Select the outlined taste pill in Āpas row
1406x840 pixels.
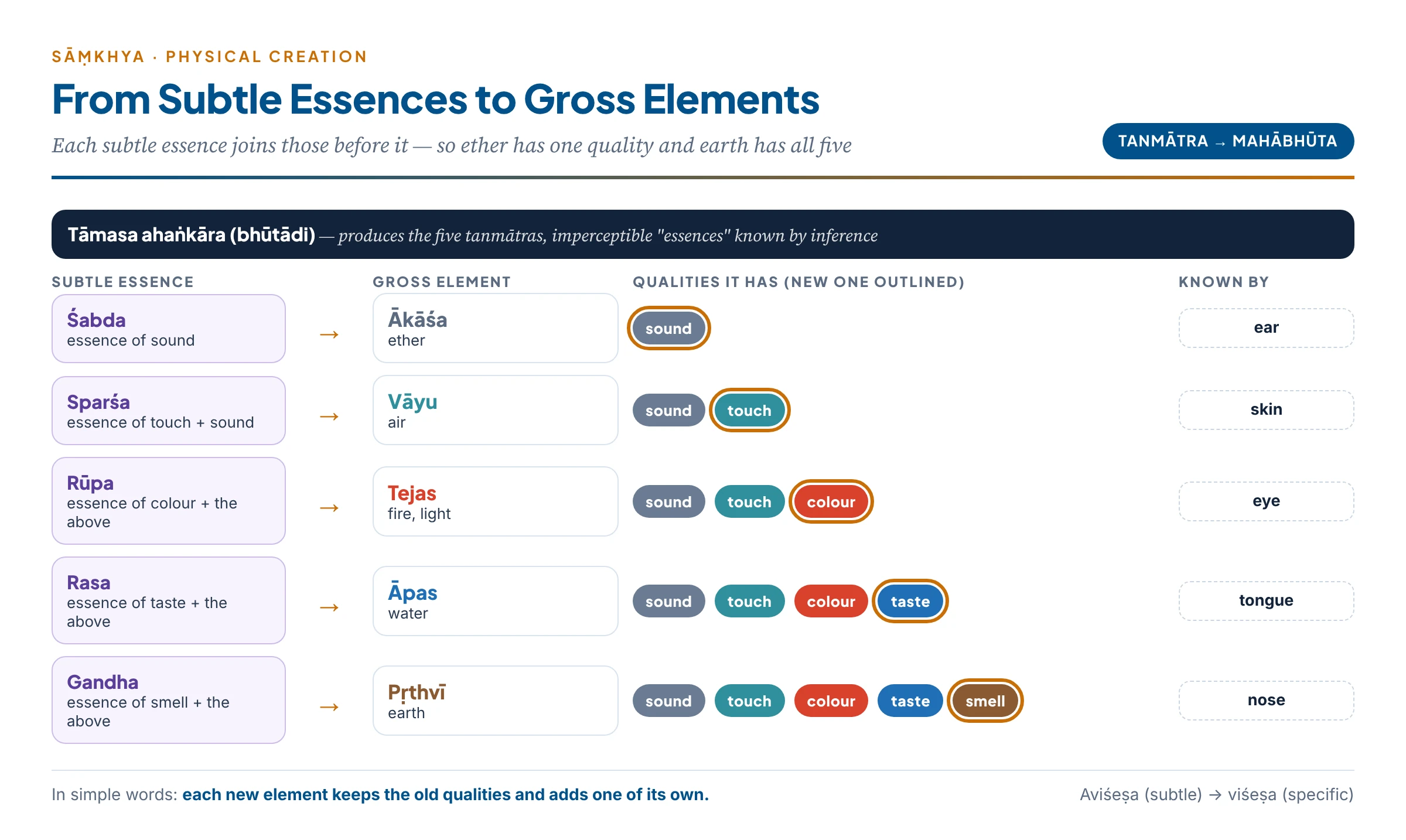(x=910, y=601)
